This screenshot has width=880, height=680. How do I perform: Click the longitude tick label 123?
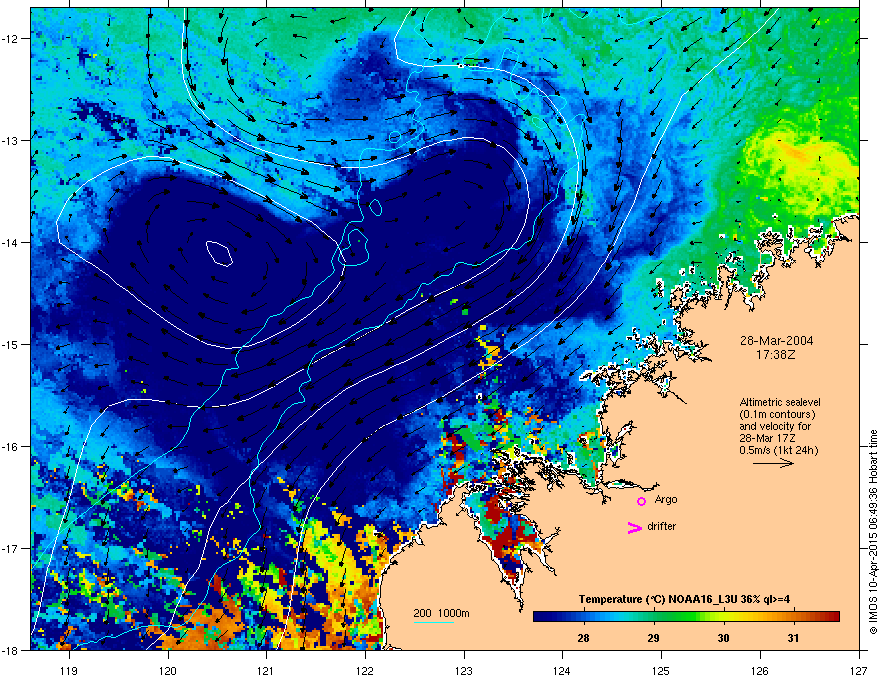464,670
